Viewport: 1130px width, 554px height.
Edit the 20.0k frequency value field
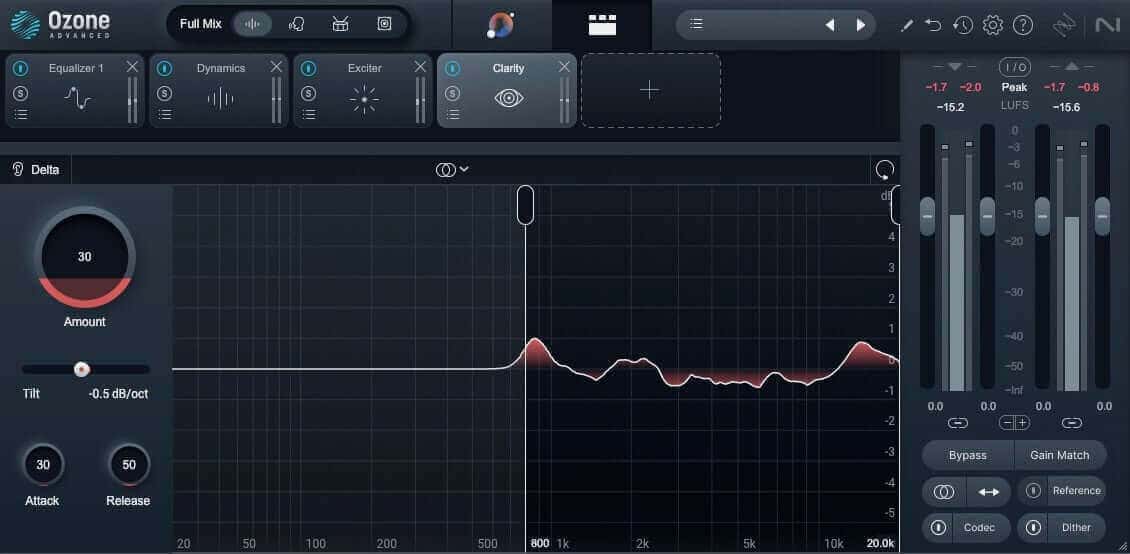click(x=881, y=543)
